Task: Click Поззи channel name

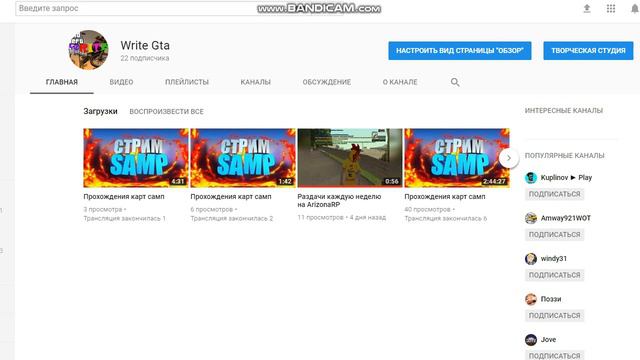Action: pyautogui.click(x=551, y=299)
